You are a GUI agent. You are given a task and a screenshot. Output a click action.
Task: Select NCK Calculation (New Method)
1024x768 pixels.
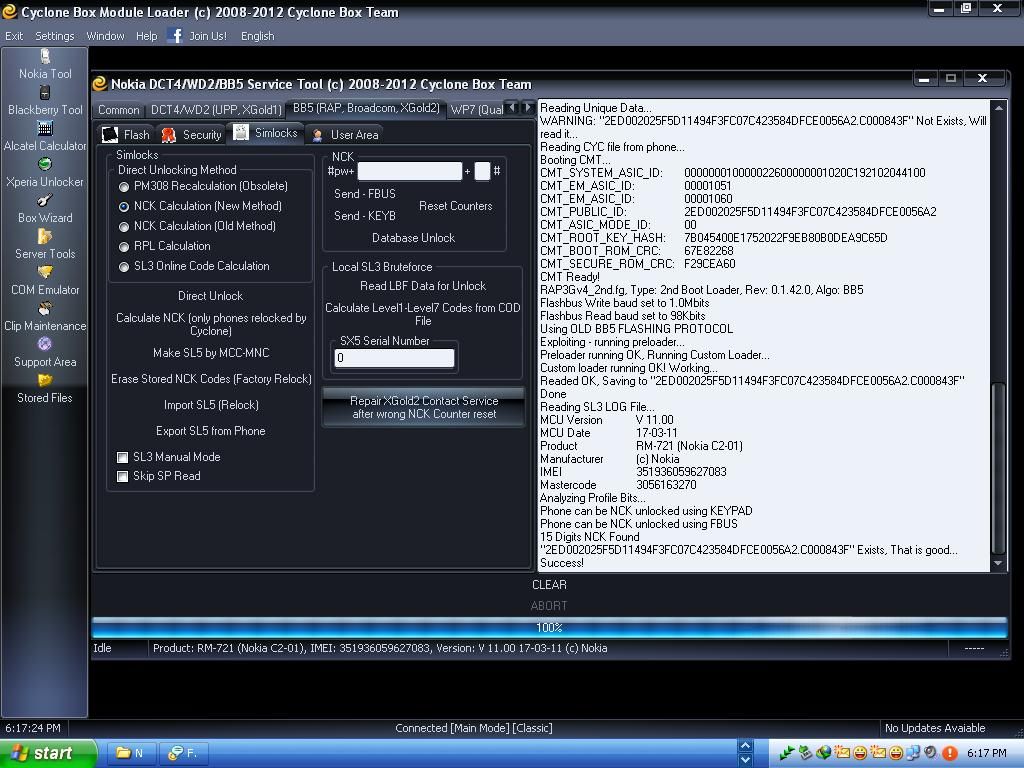[123, 206]
